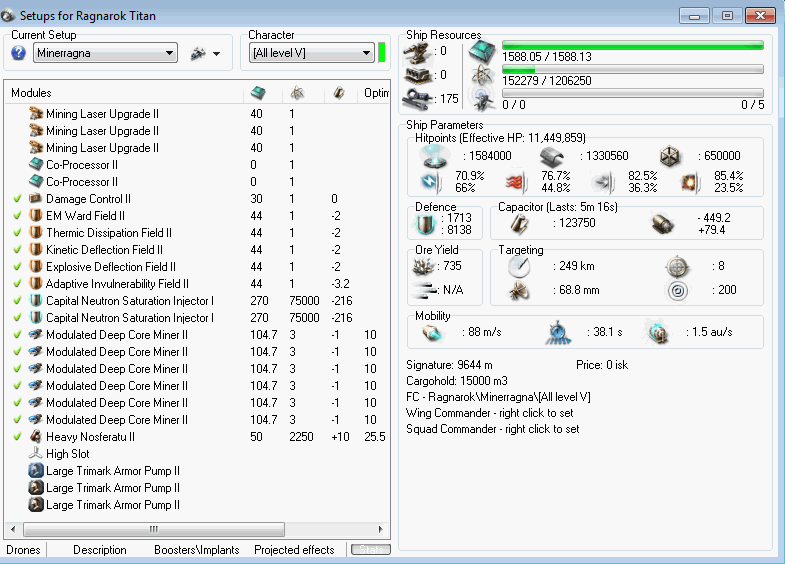
Task: Open the Projected effects tab
Action: 294,549
